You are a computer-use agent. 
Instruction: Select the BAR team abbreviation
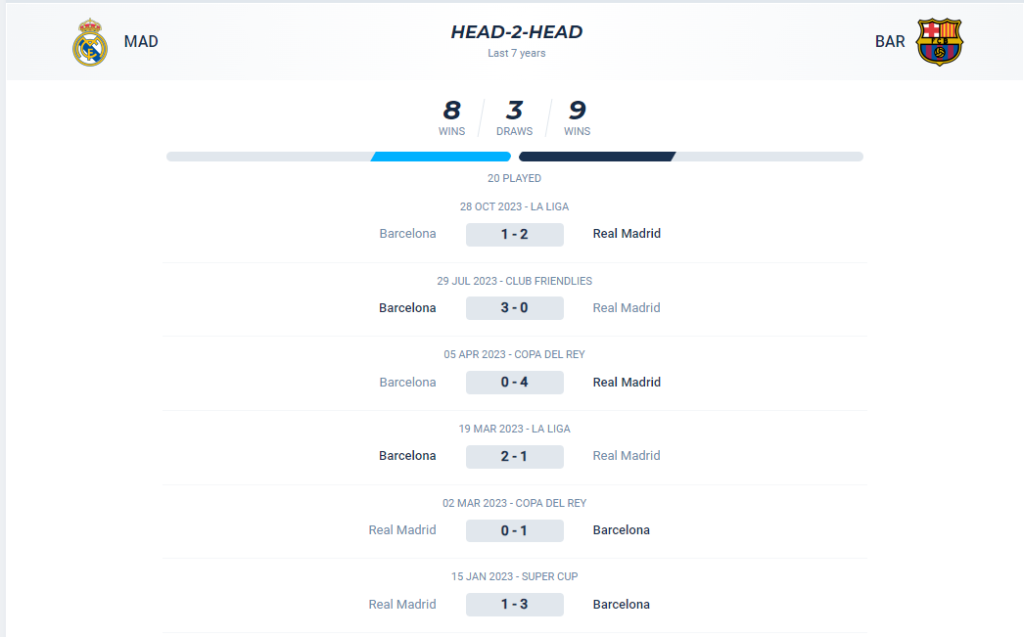889,42
